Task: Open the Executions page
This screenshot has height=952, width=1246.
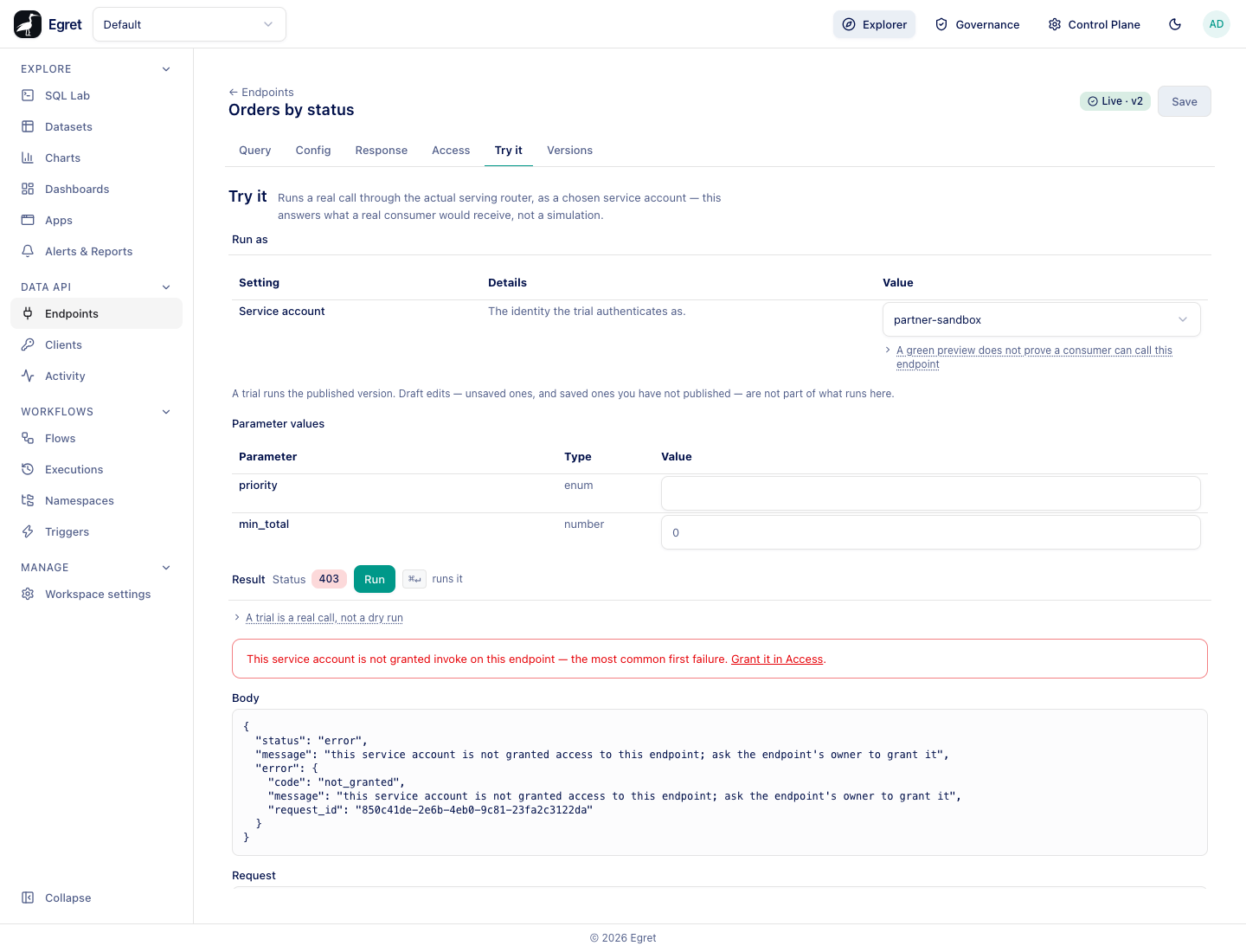Action: [x=96, y=469]
